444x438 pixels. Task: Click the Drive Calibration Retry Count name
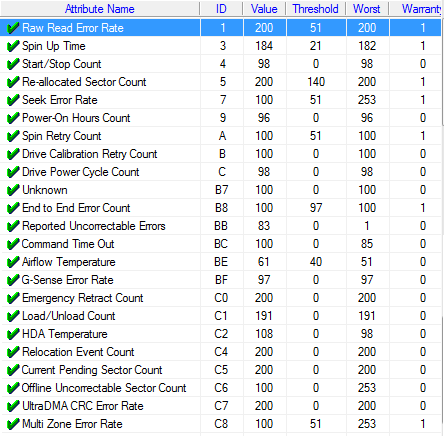[x=89, y=154]
